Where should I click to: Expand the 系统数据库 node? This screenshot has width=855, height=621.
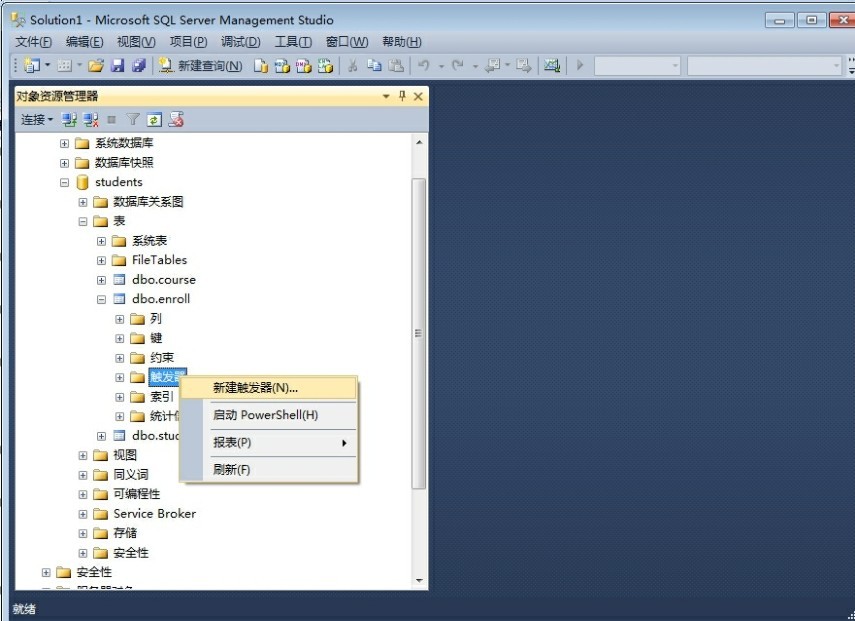pyautogui.click(x=64, y=143)
